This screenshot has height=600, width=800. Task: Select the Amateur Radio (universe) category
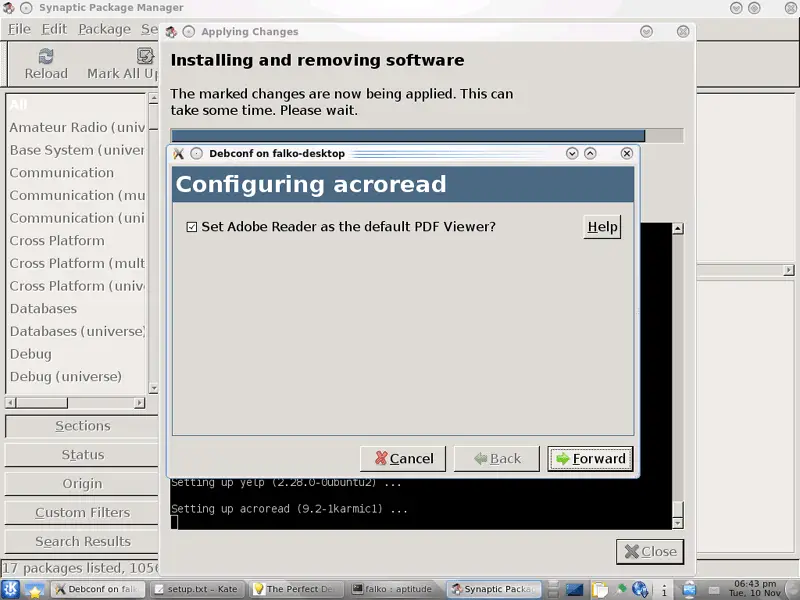[77, 128]
